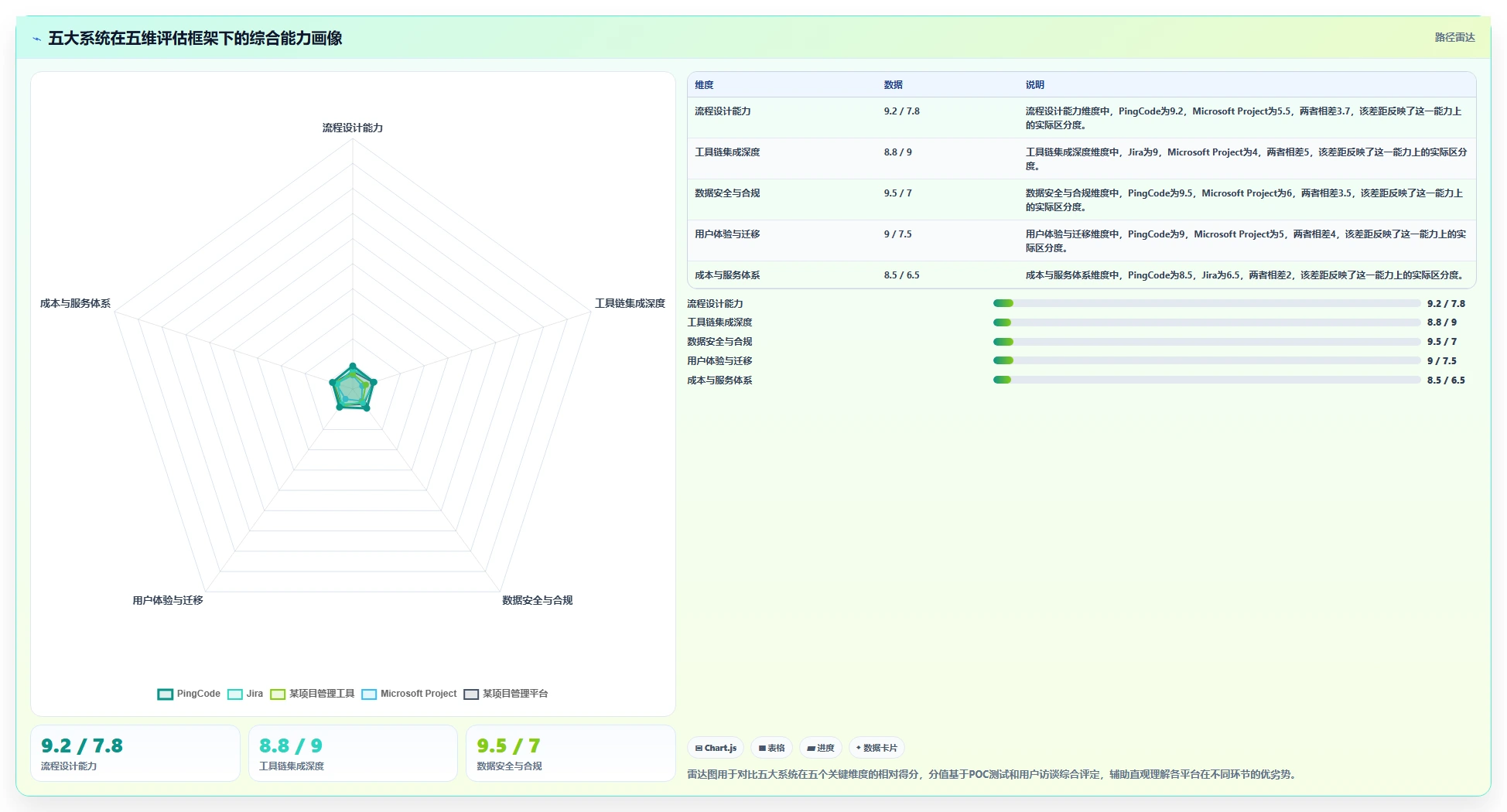The width and height of the screenshot is (1507, 812).
Task: Click the radar chart footnote starting 雷达图用于对比
Action: (993, 774)
